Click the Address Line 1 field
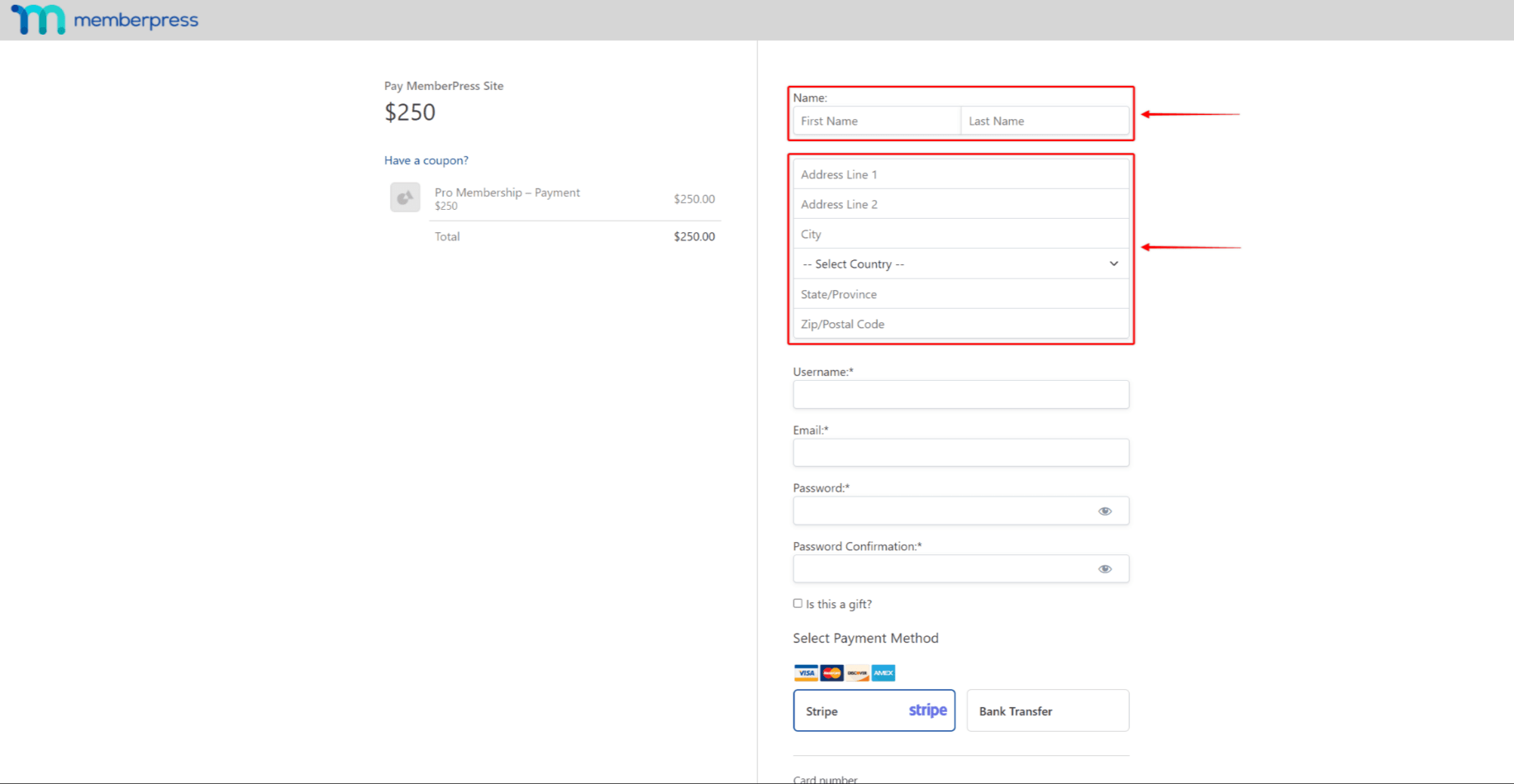This screenshot has height=784, width=1514. click(x=960, y=175)
